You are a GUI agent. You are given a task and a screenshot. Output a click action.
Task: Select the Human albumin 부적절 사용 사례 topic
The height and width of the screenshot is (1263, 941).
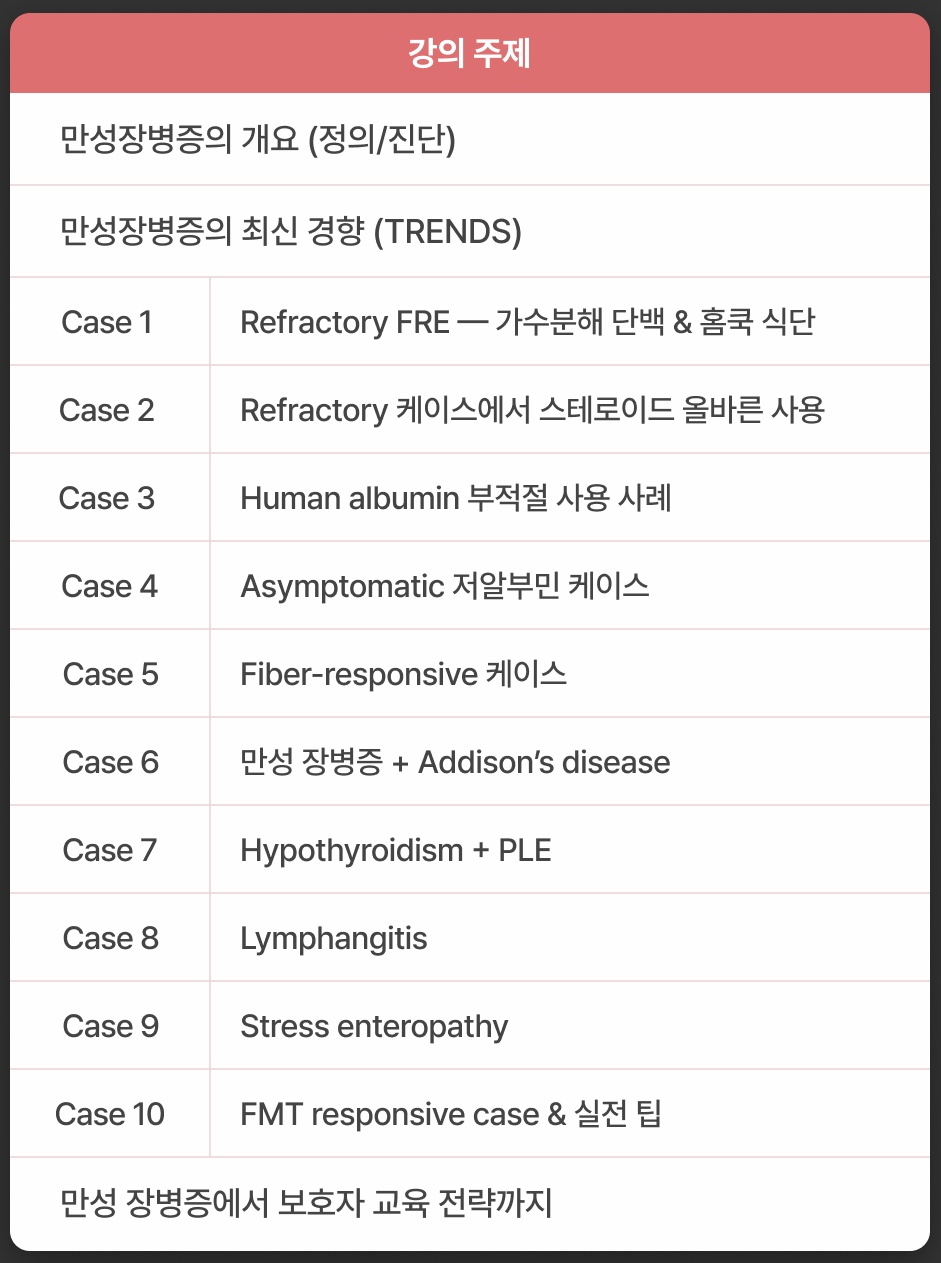(456, 498)
